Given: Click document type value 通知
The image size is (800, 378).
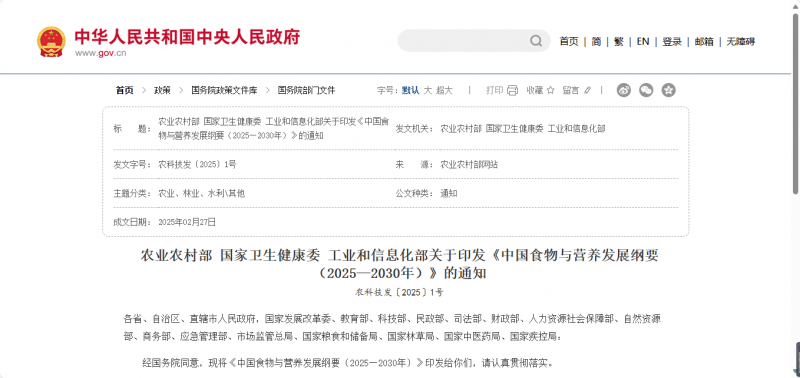Looking at the screenshot, I should [x=448, y=193].
